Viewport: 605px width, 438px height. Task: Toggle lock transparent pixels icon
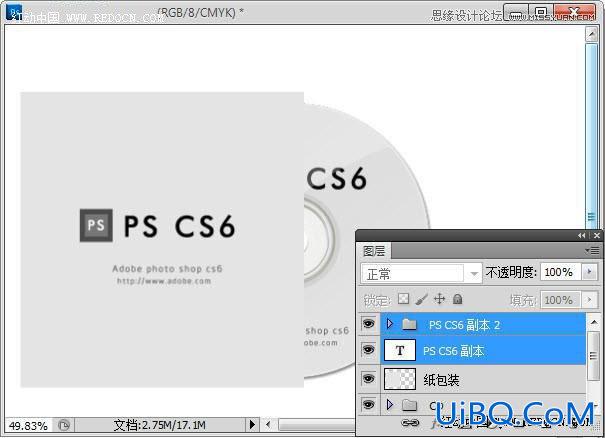403,299
